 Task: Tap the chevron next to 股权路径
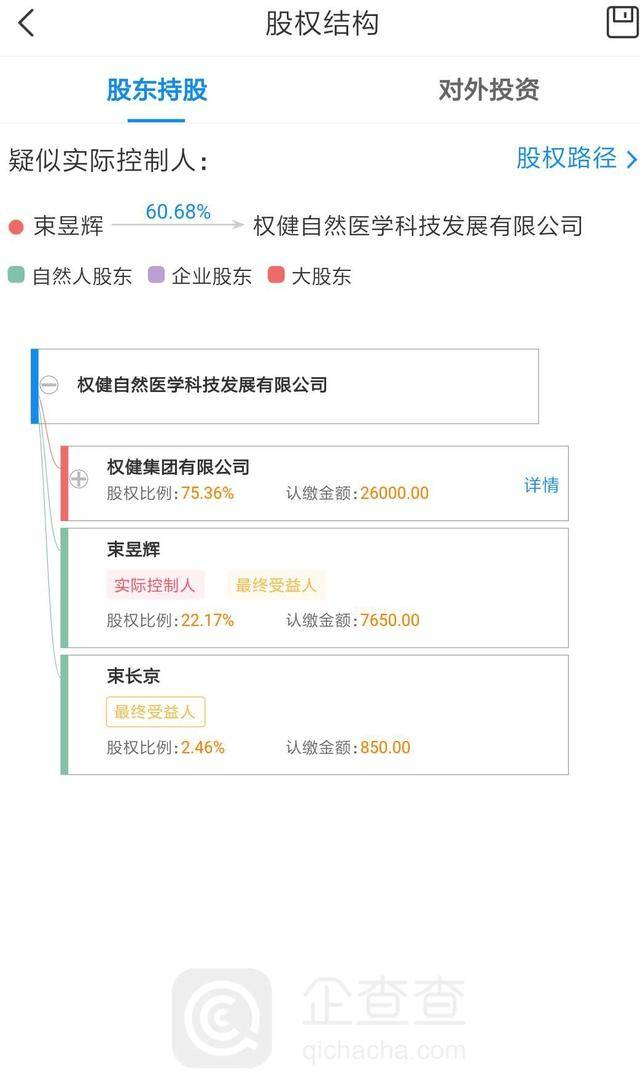click(629, 159)
